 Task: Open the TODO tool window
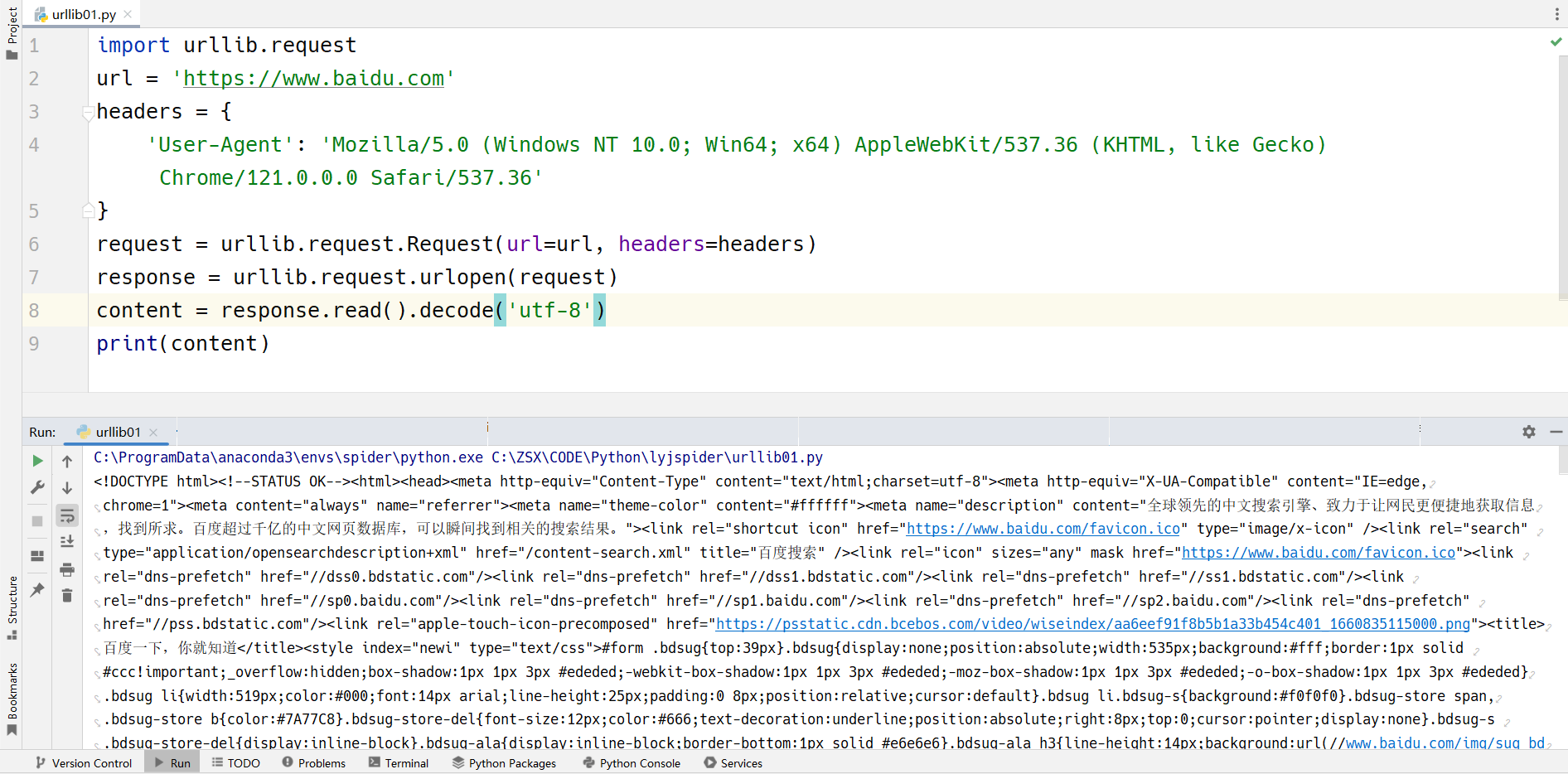pos(236,763)
